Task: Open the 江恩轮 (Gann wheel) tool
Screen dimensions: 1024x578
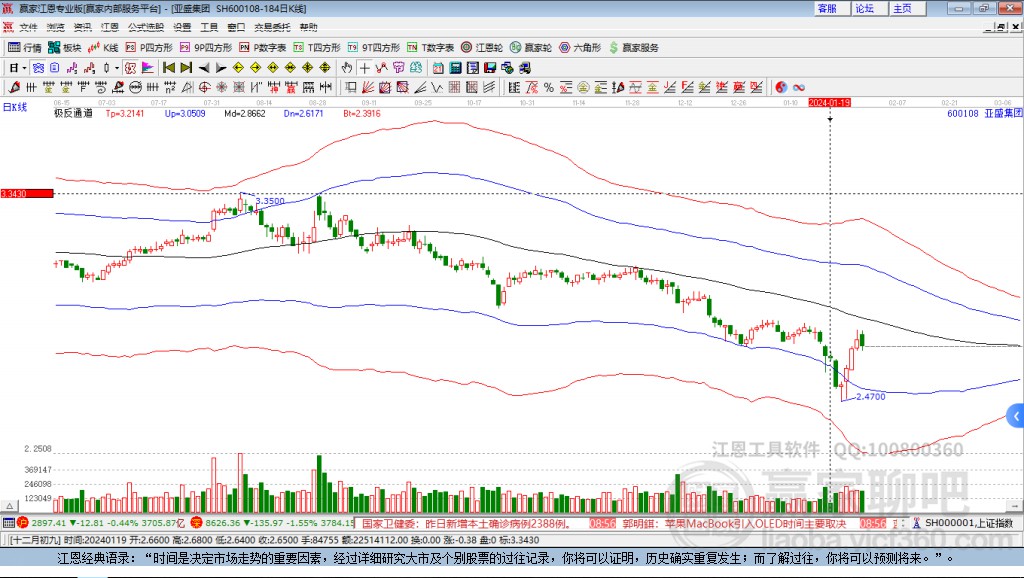Action: tap(482, 48)
